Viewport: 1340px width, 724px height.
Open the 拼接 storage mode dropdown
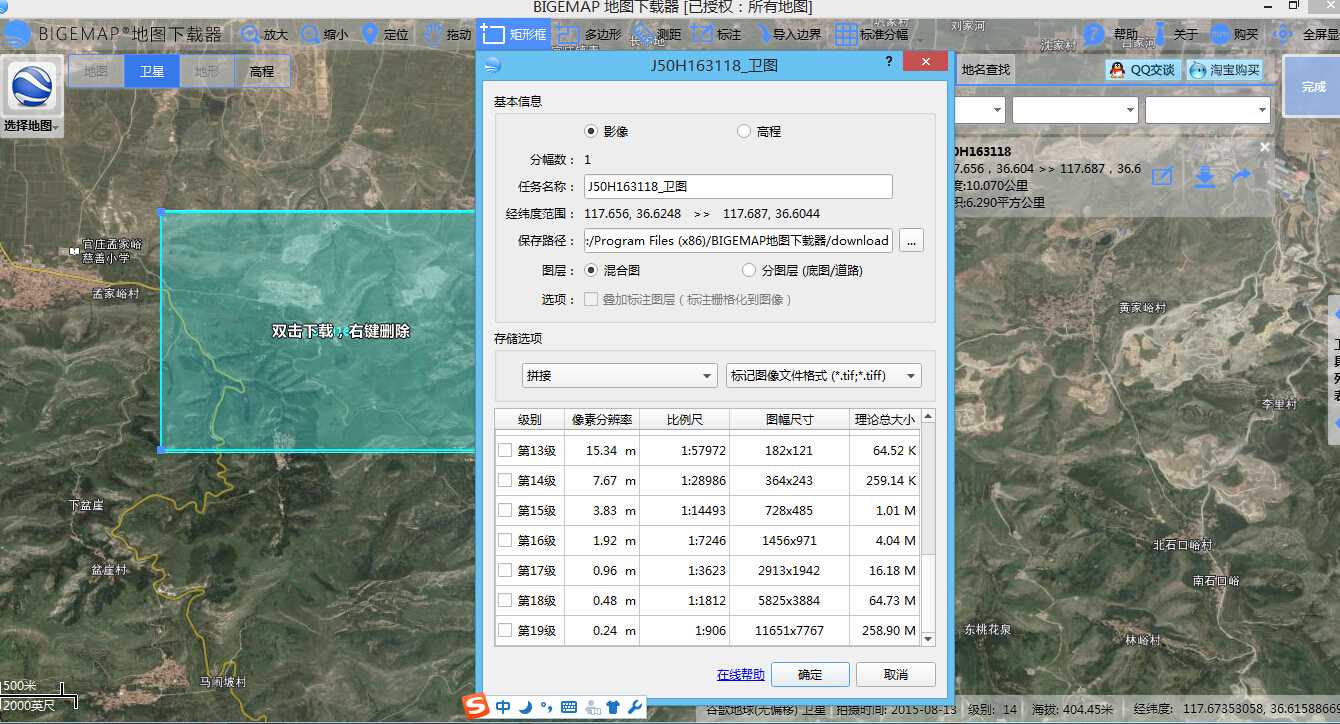tap(619, 375)
